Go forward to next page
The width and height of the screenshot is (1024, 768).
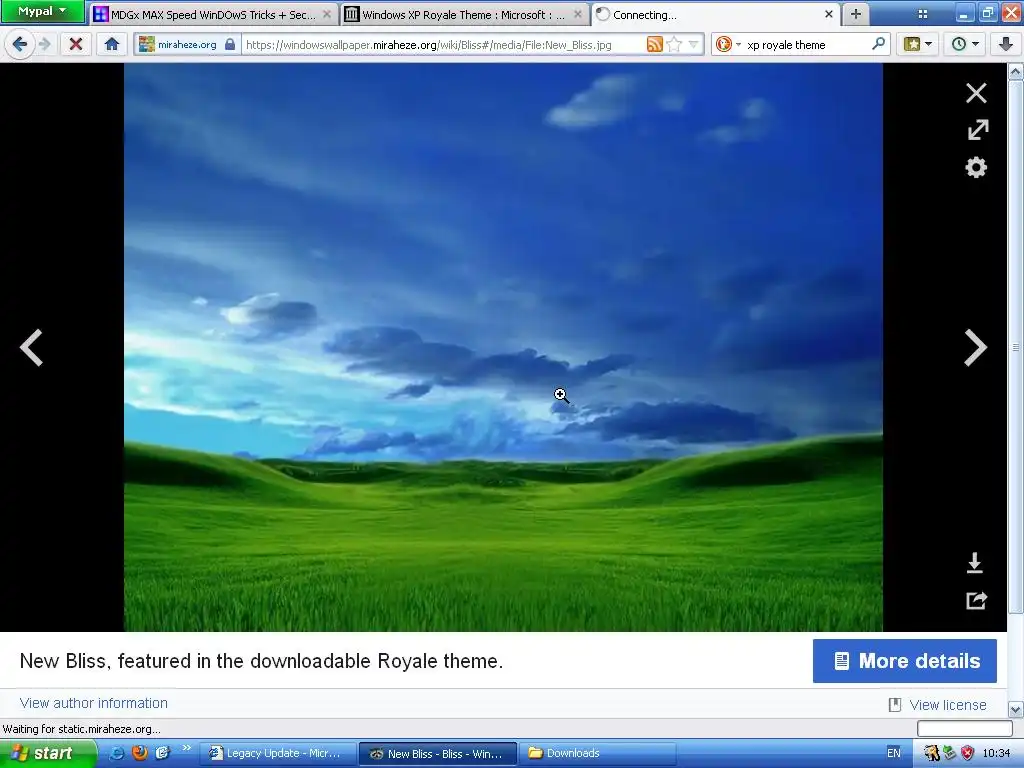click(44, 44)
